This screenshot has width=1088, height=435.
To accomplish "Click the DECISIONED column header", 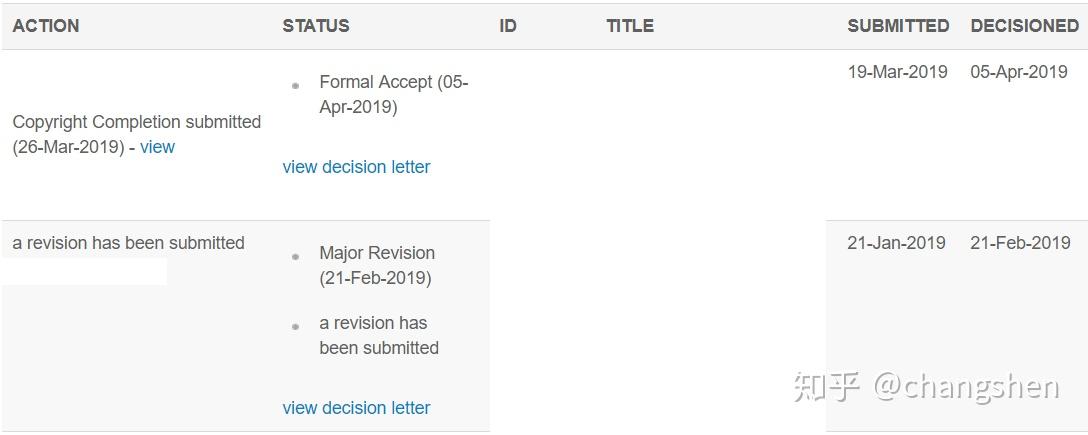I will [1024, 26].
